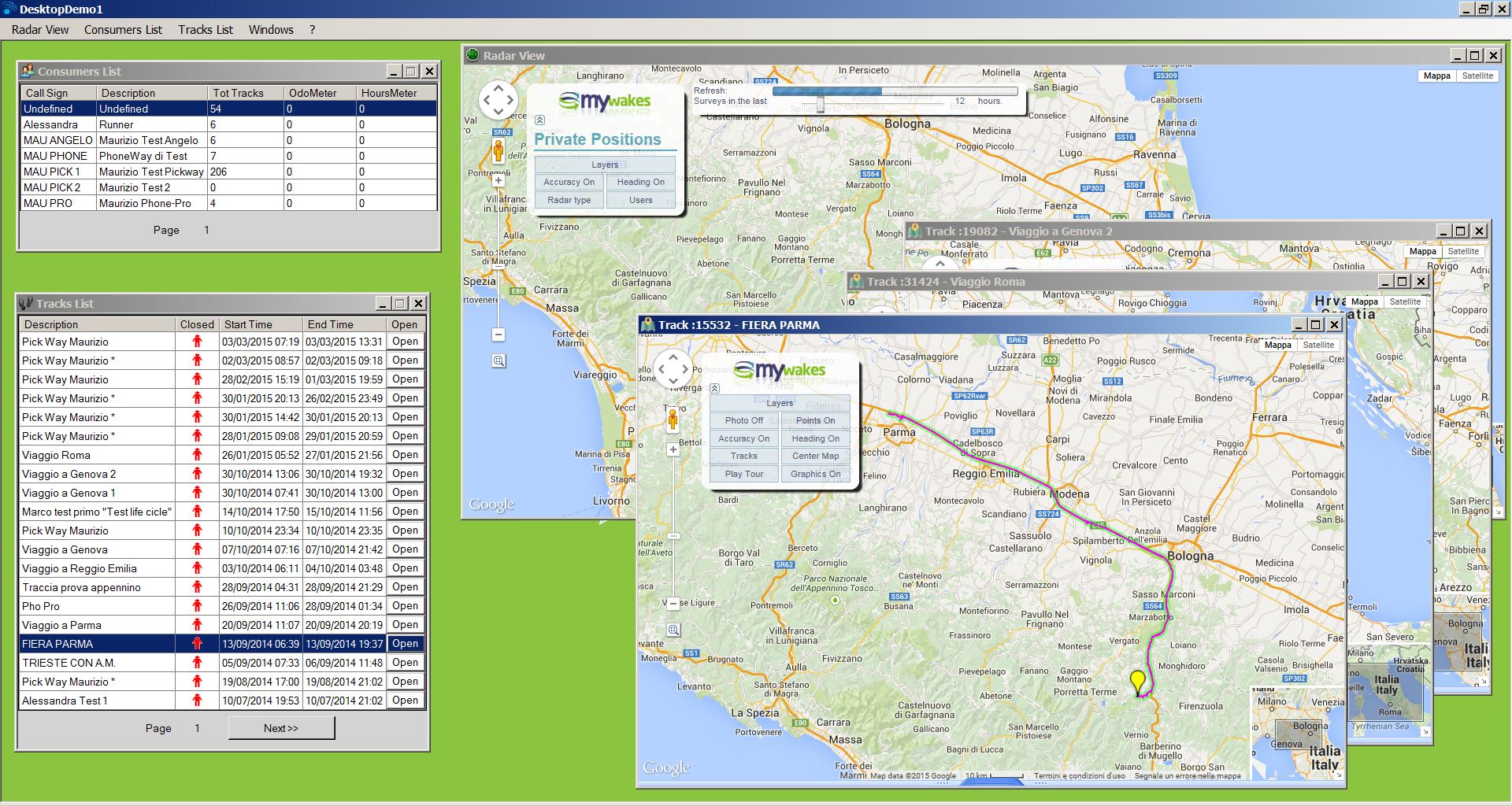
Task: Open the ? help menu
Action: click(x=312, y=30)
